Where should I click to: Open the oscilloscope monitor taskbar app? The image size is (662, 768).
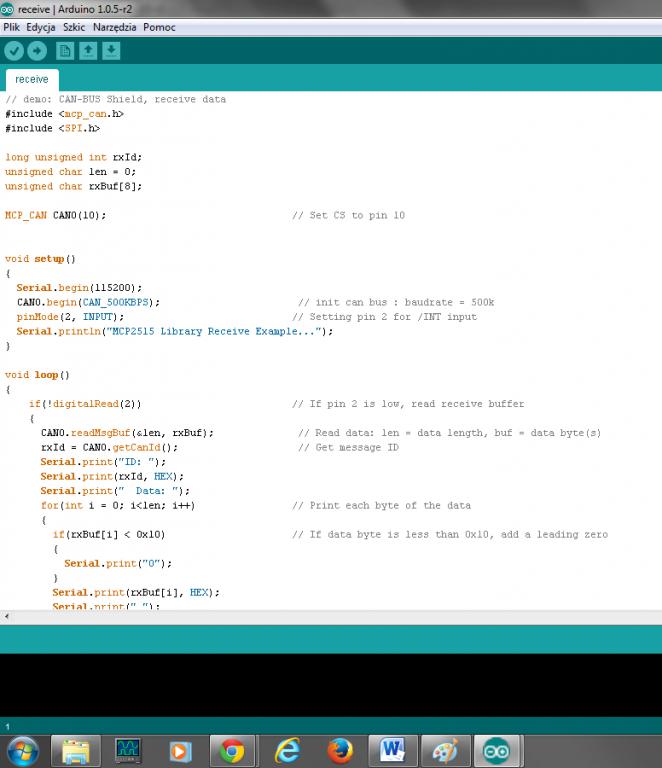[128, 751]
